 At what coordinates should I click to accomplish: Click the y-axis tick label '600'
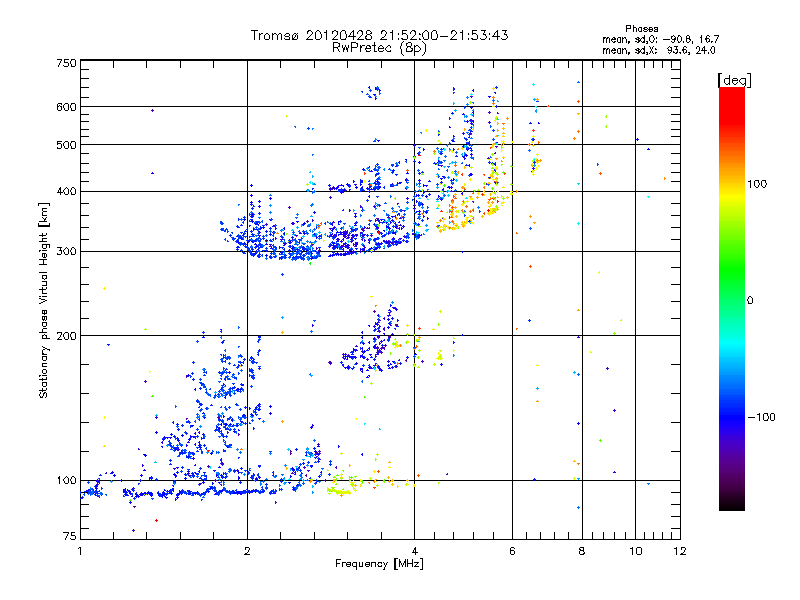click(67, 107)
